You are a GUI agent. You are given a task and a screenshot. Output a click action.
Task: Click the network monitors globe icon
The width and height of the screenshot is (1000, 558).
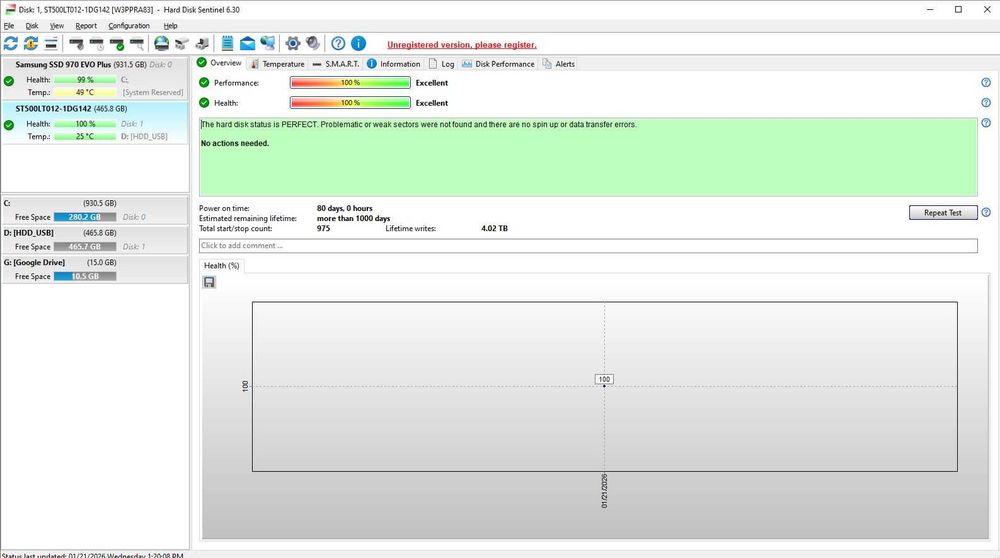coord(268,43)
